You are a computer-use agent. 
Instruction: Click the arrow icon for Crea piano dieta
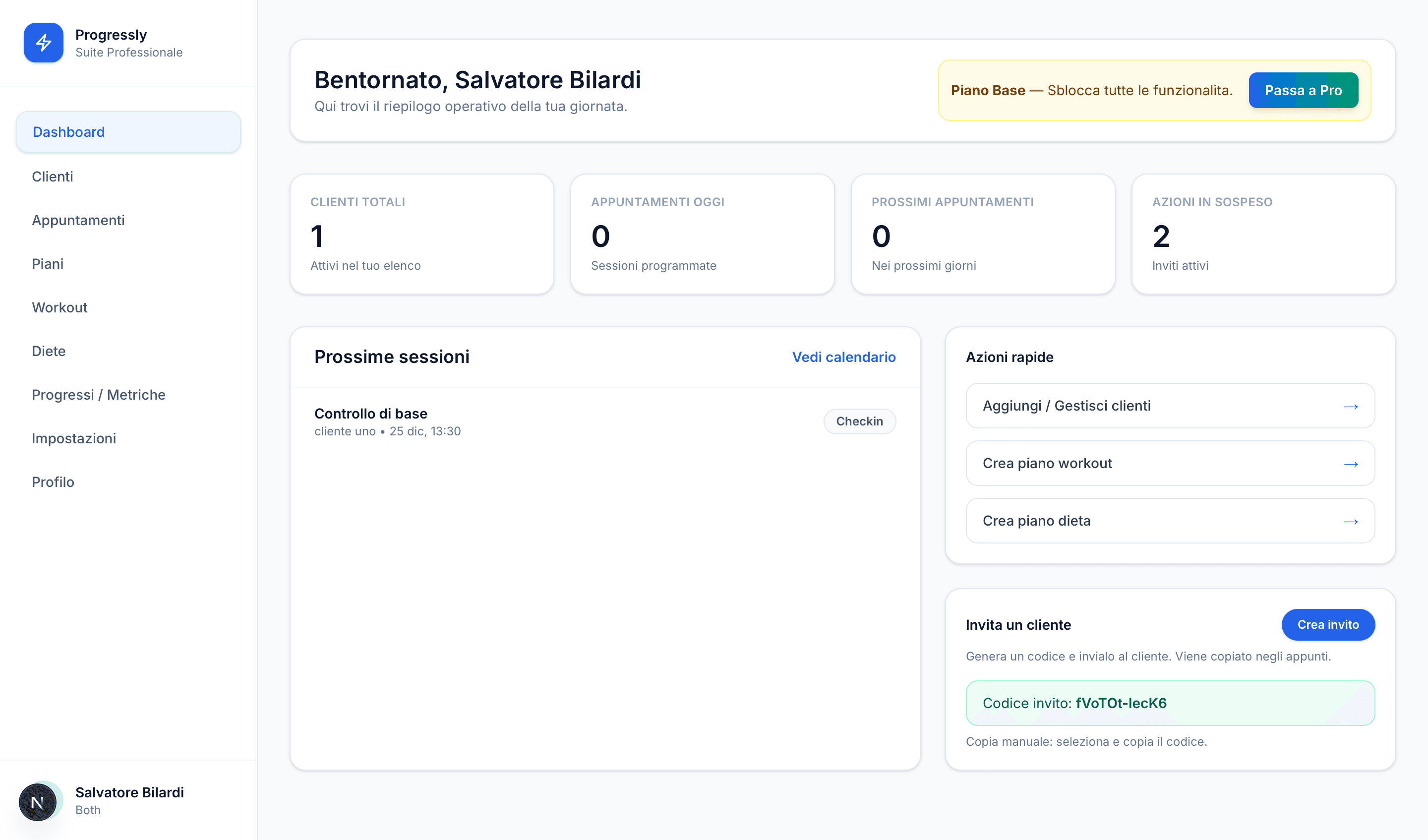coord(1353,521)
